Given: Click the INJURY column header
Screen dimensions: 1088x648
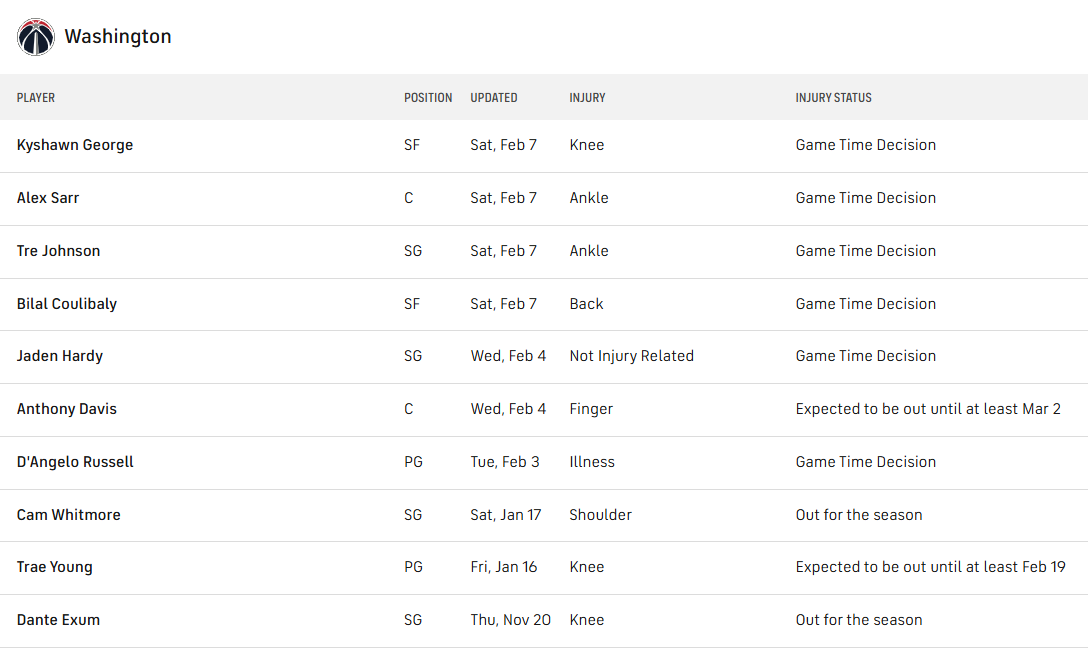Looking at the screenshot, I should (x=587, y=98).
